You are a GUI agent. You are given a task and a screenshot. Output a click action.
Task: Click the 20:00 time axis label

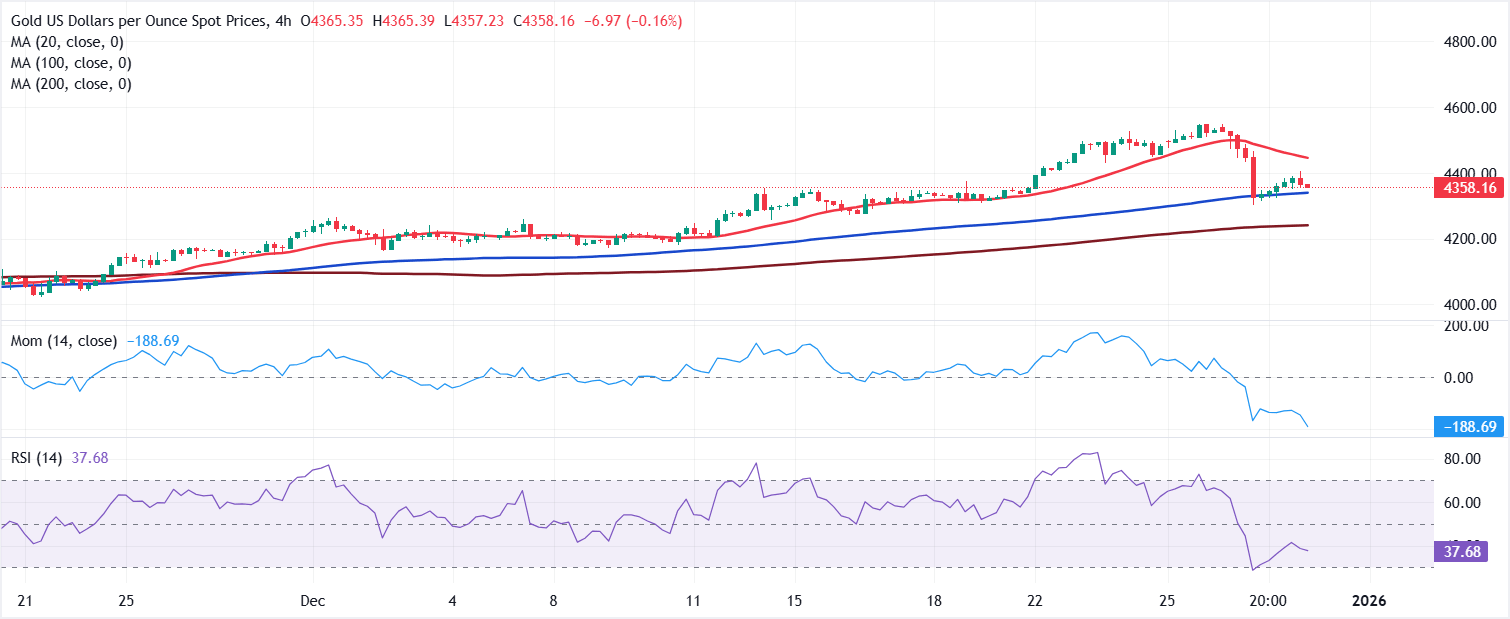point(1266,602)
